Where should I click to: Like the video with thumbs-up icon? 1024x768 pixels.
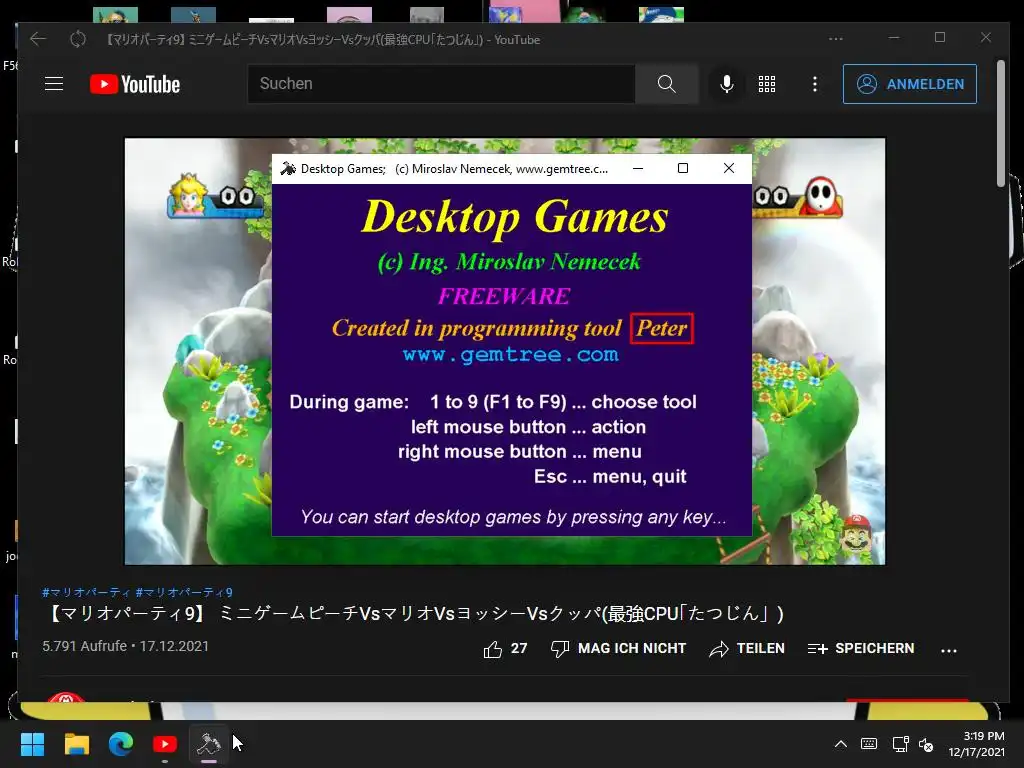coord(493,649)
